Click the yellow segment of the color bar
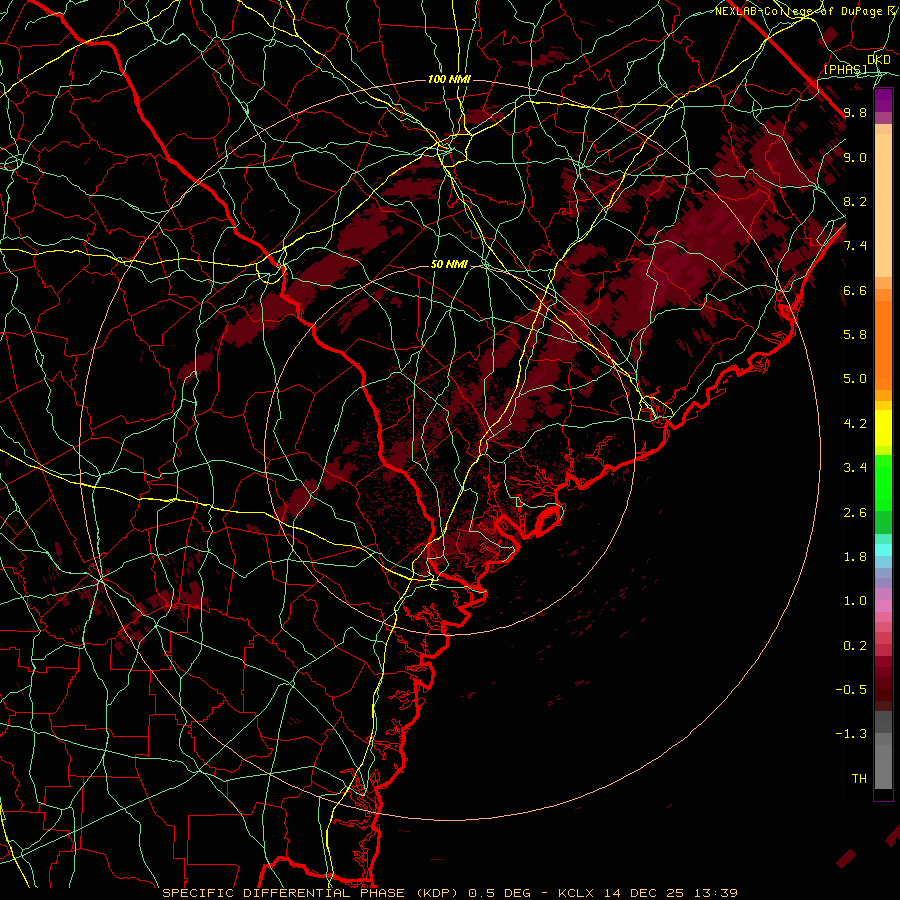 (x=883, y=428)
